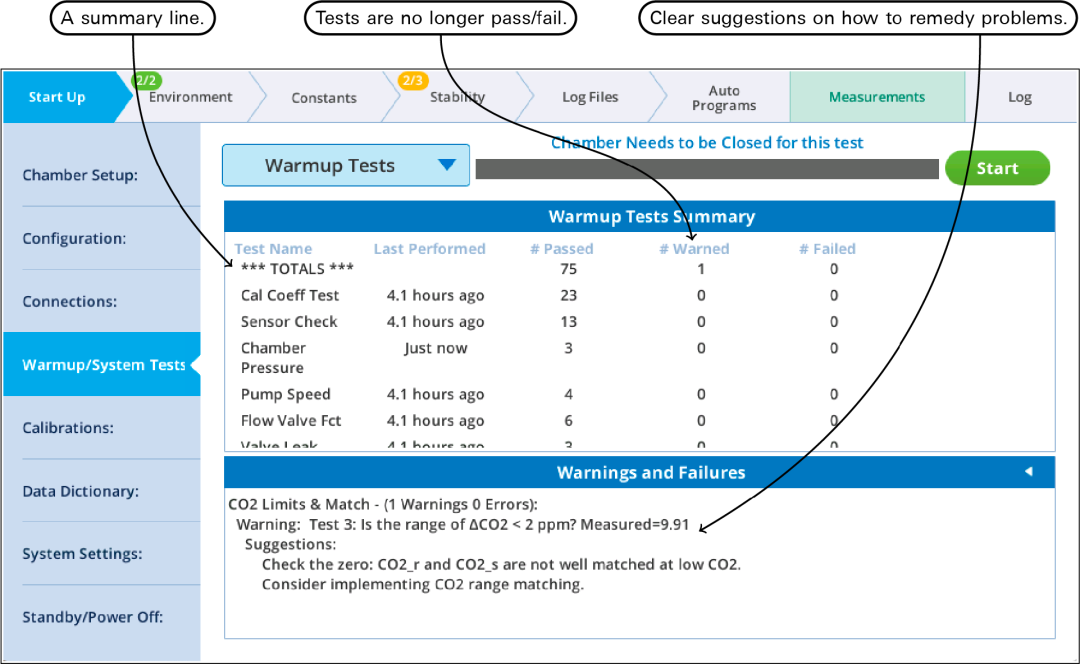Screen dimensions: 1080x664
Task: Select the Auto Programs tab
Action: pyautogui.click(x=724, y=98)
